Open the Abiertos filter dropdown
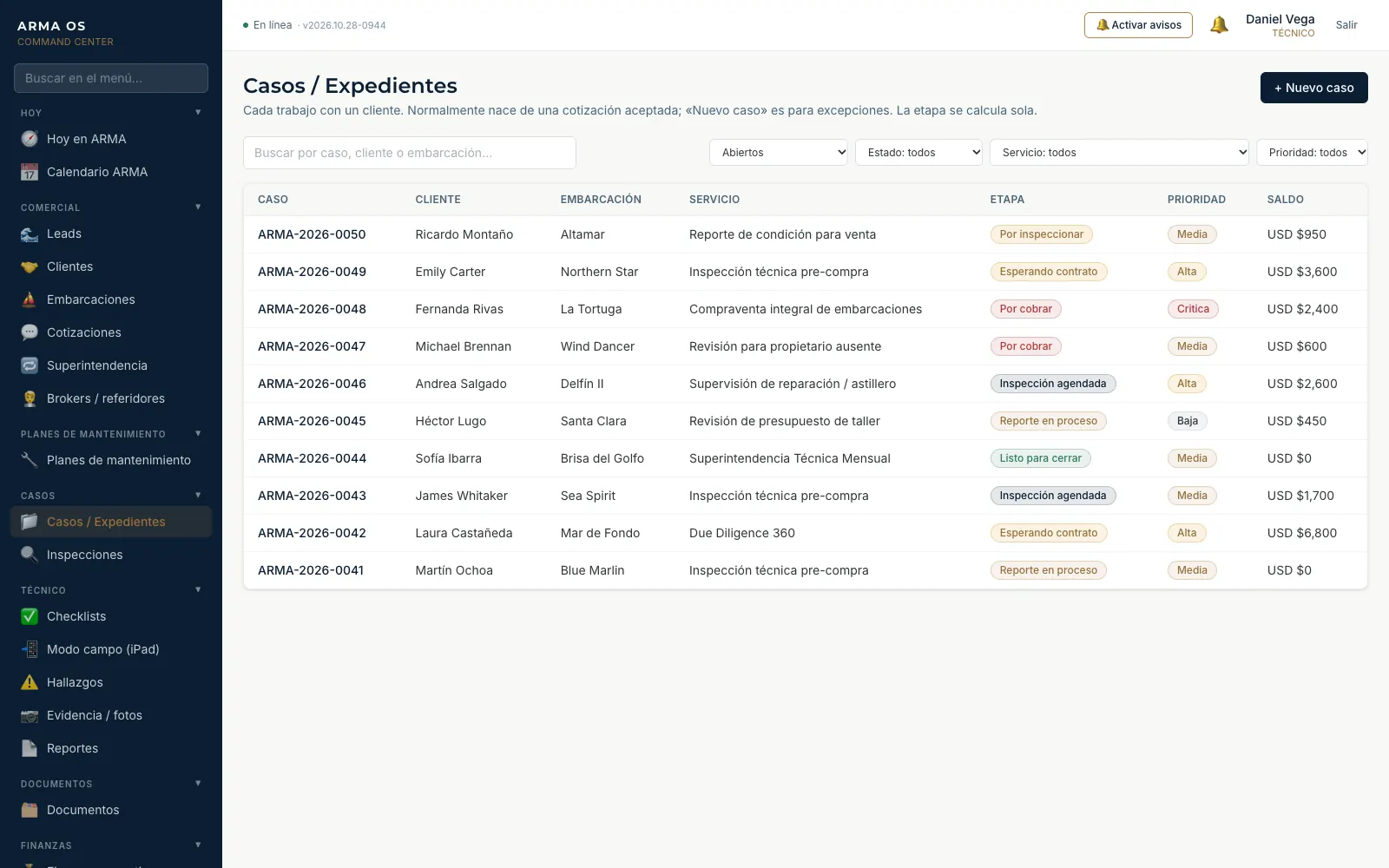This screenshot has height=868, width=1389. [779, 153]
